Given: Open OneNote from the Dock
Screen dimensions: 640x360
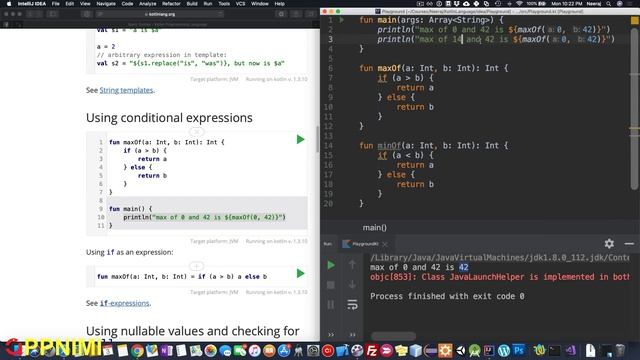Looking at the screenshot, I should 167,351.
